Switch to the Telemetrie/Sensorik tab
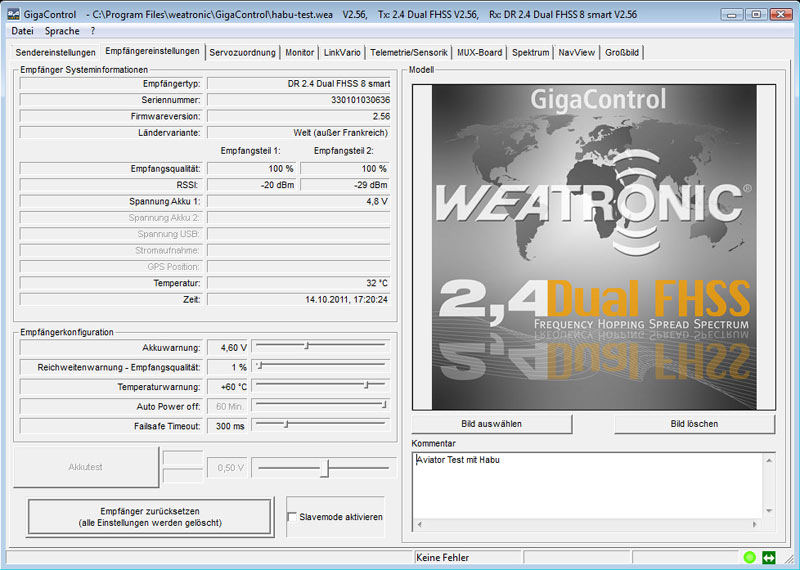 click(x=409, y=53)
